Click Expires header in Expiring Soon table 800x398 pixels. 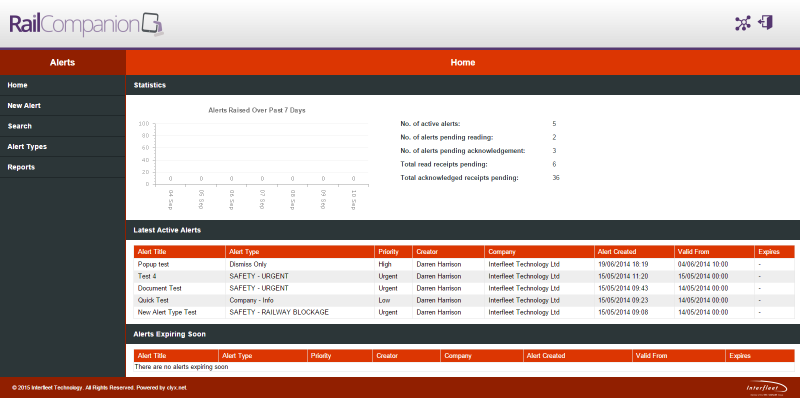tap(760, 356)
